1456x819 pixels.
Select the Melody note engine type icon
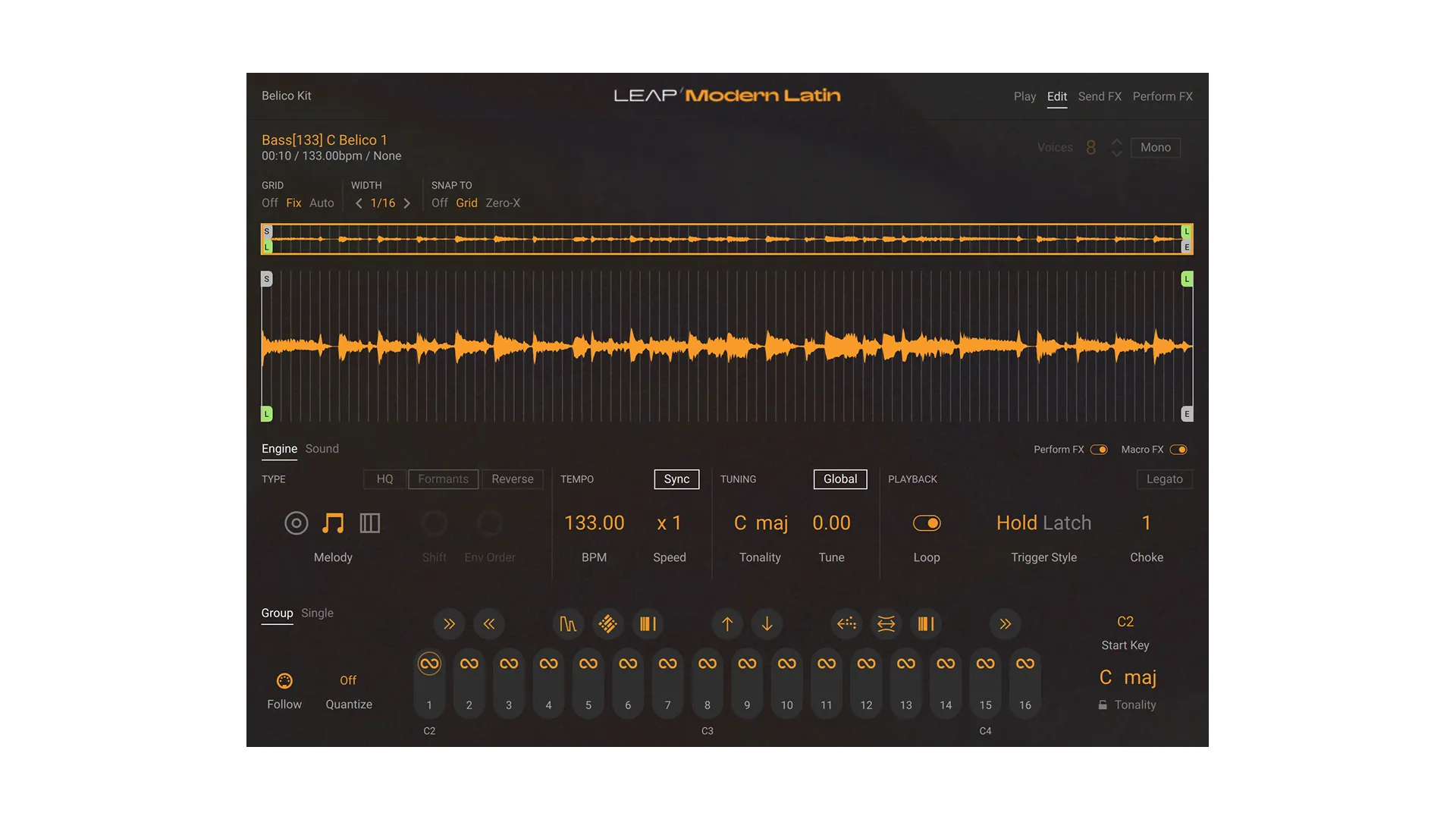point(333,523)
